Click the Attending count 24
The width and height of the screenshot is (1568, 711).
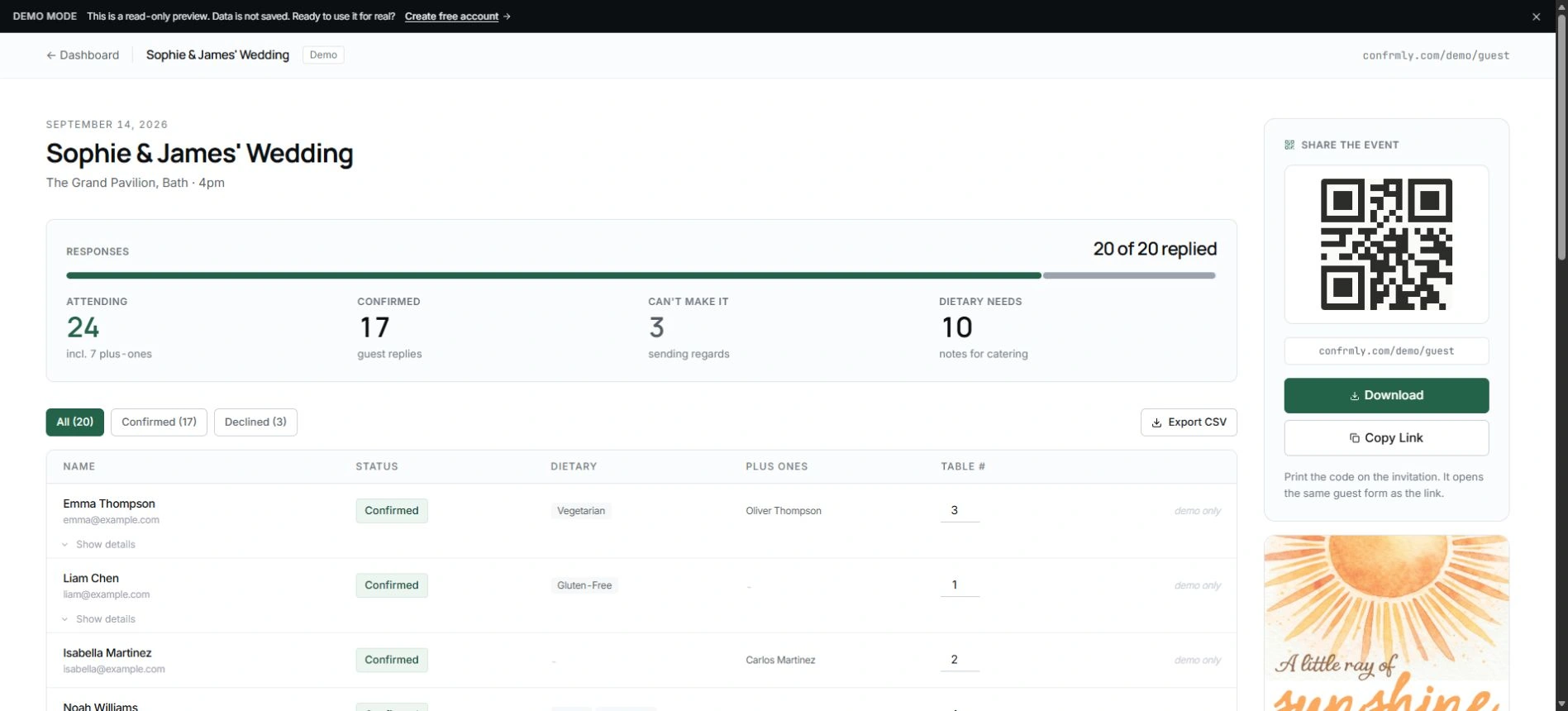click(x=83, y=327)
